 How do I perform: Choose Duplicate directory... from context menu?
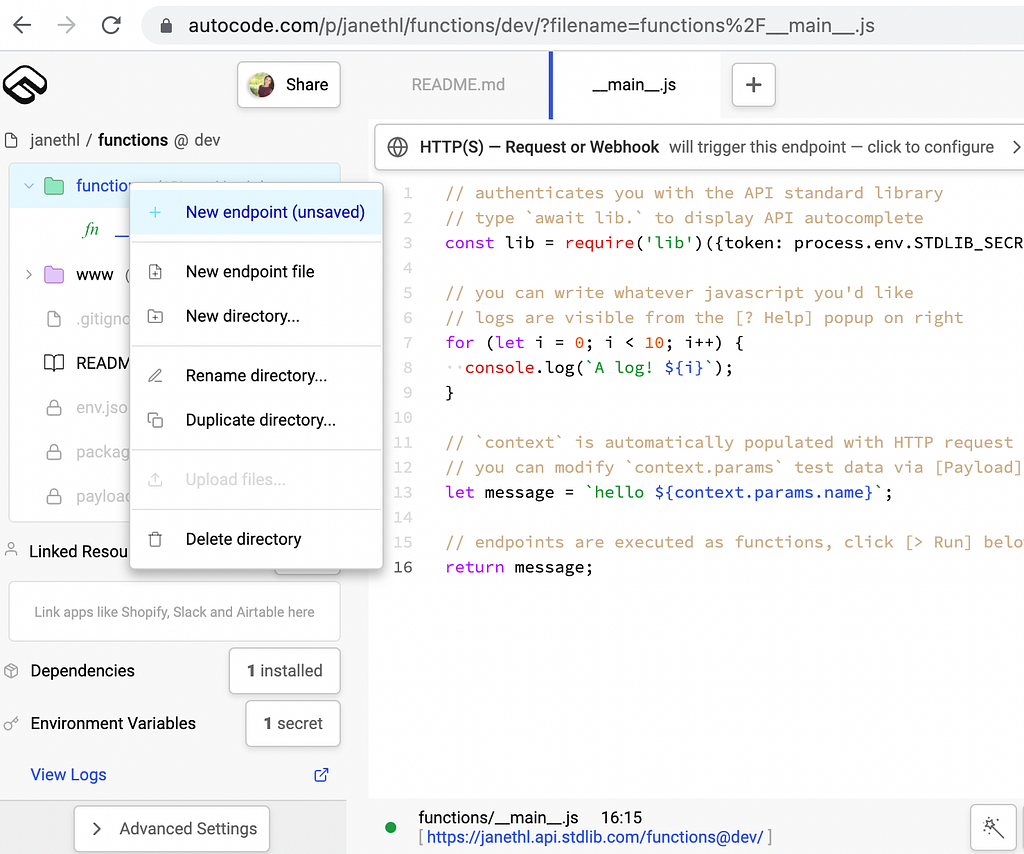click(x=257, y=420)
